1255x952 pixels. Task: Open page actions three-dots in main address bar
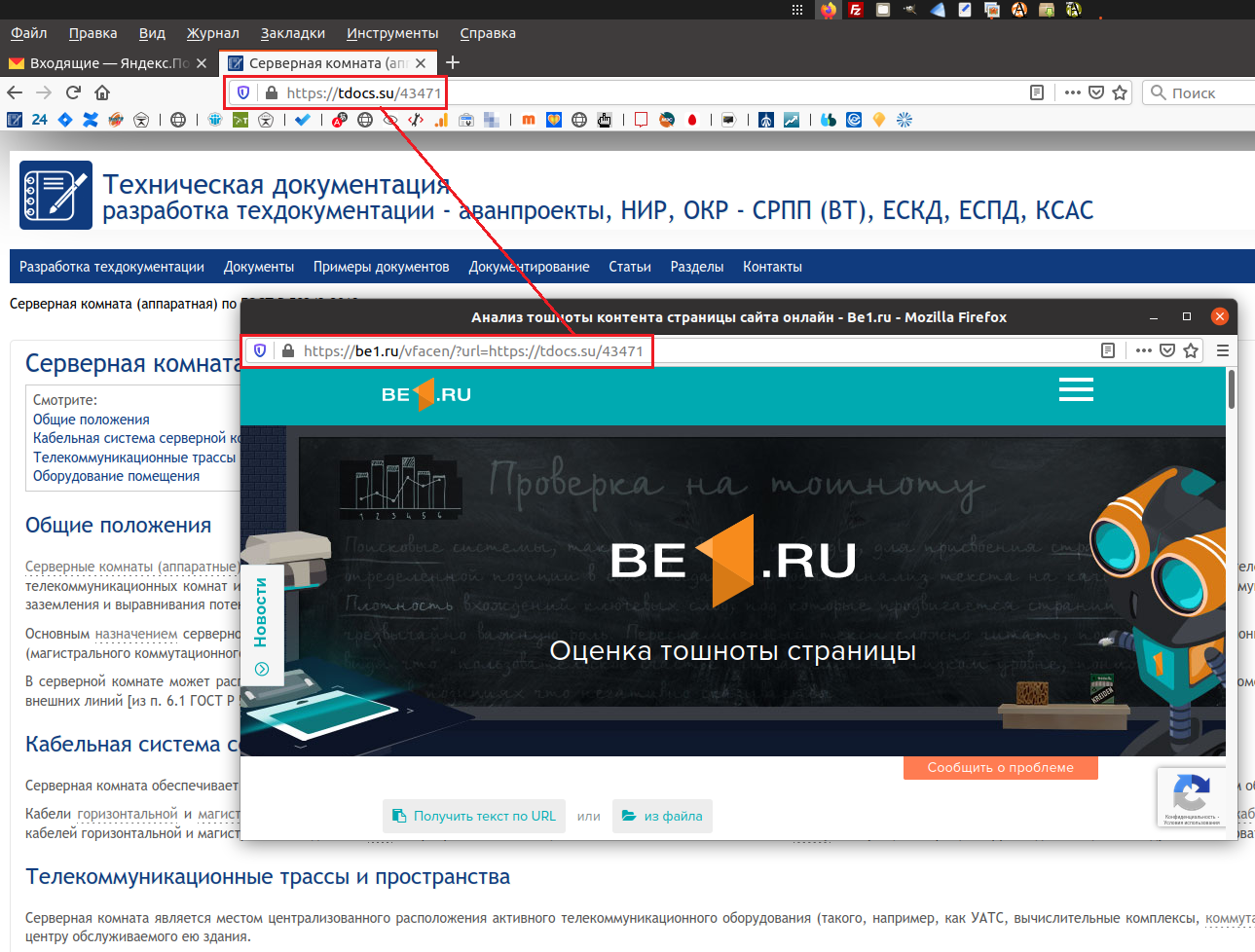coord(1073,92)
